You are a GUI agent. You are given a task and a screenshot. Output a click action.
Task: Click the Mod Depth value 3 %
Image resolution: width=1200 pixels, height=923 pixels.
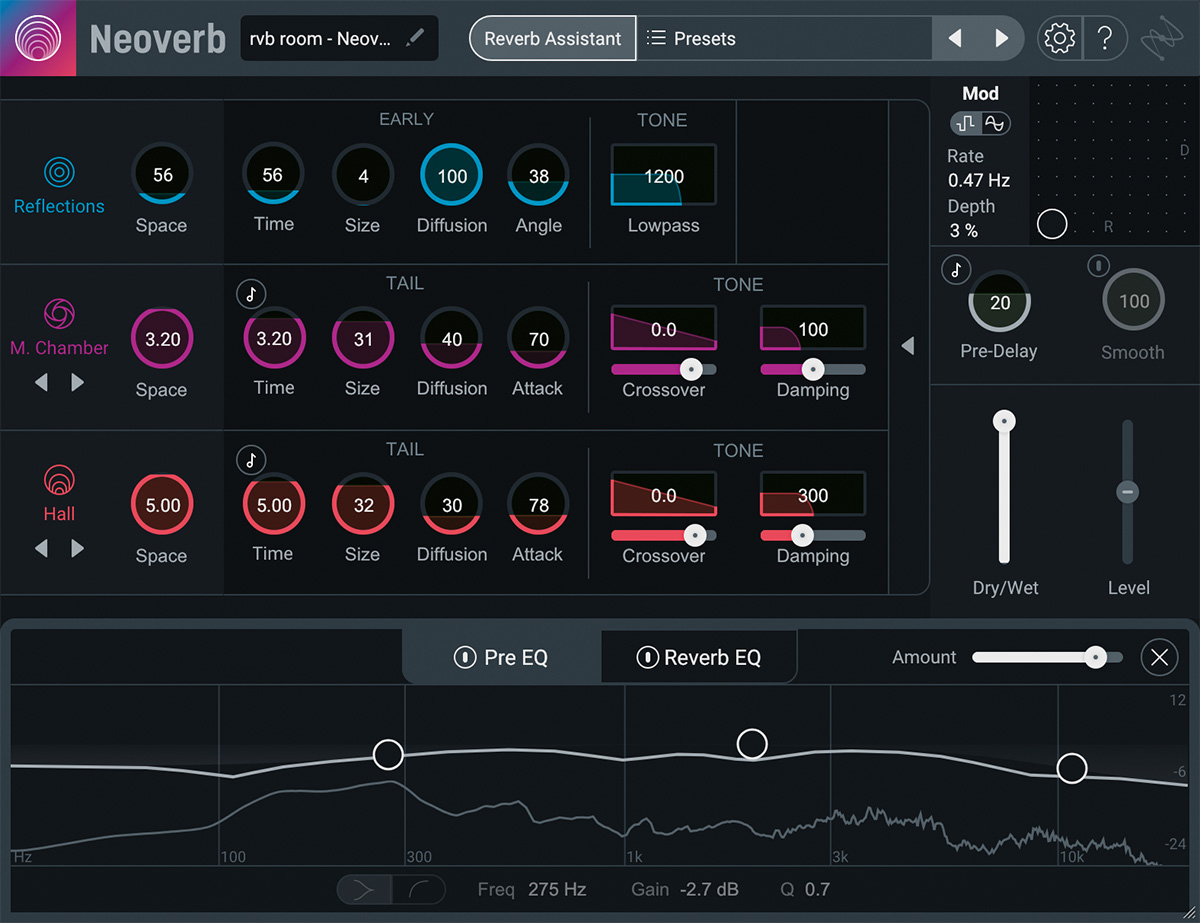(x=964, y=231)
